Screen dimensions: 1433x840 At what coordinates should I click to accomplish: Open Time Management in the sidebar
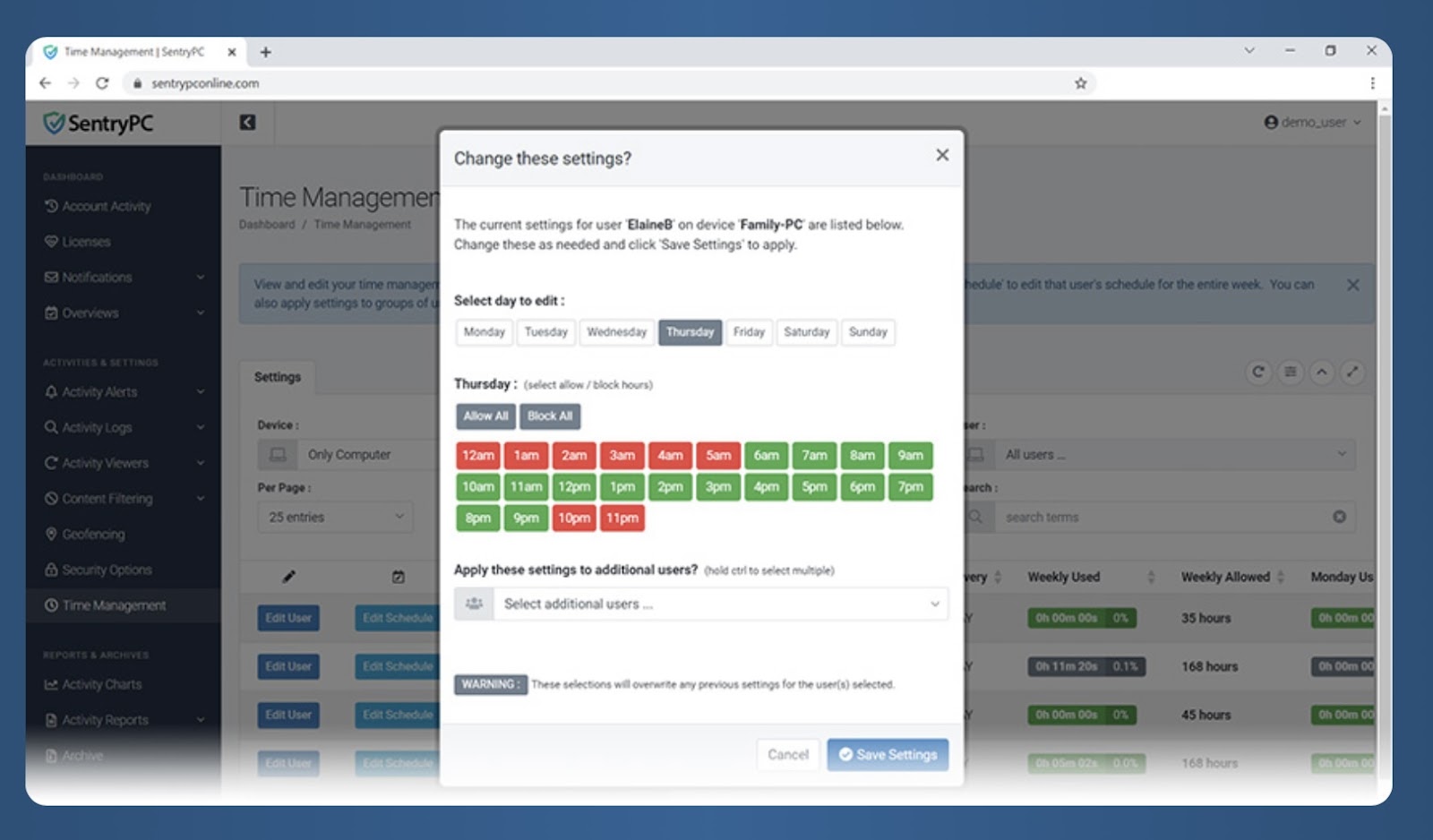[106, 606]
